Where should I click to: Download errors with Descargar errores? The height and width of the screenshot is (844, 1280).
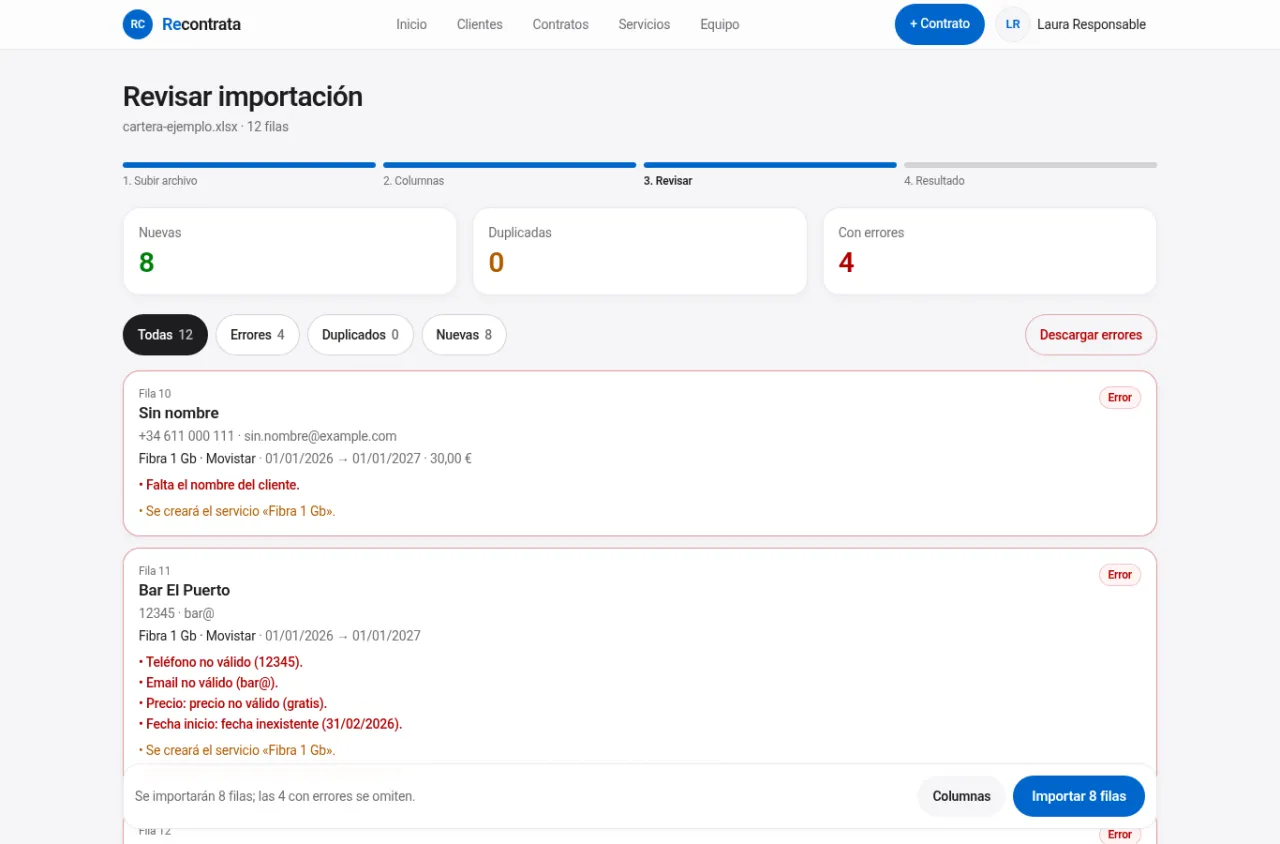click(x=1091, y=335)
